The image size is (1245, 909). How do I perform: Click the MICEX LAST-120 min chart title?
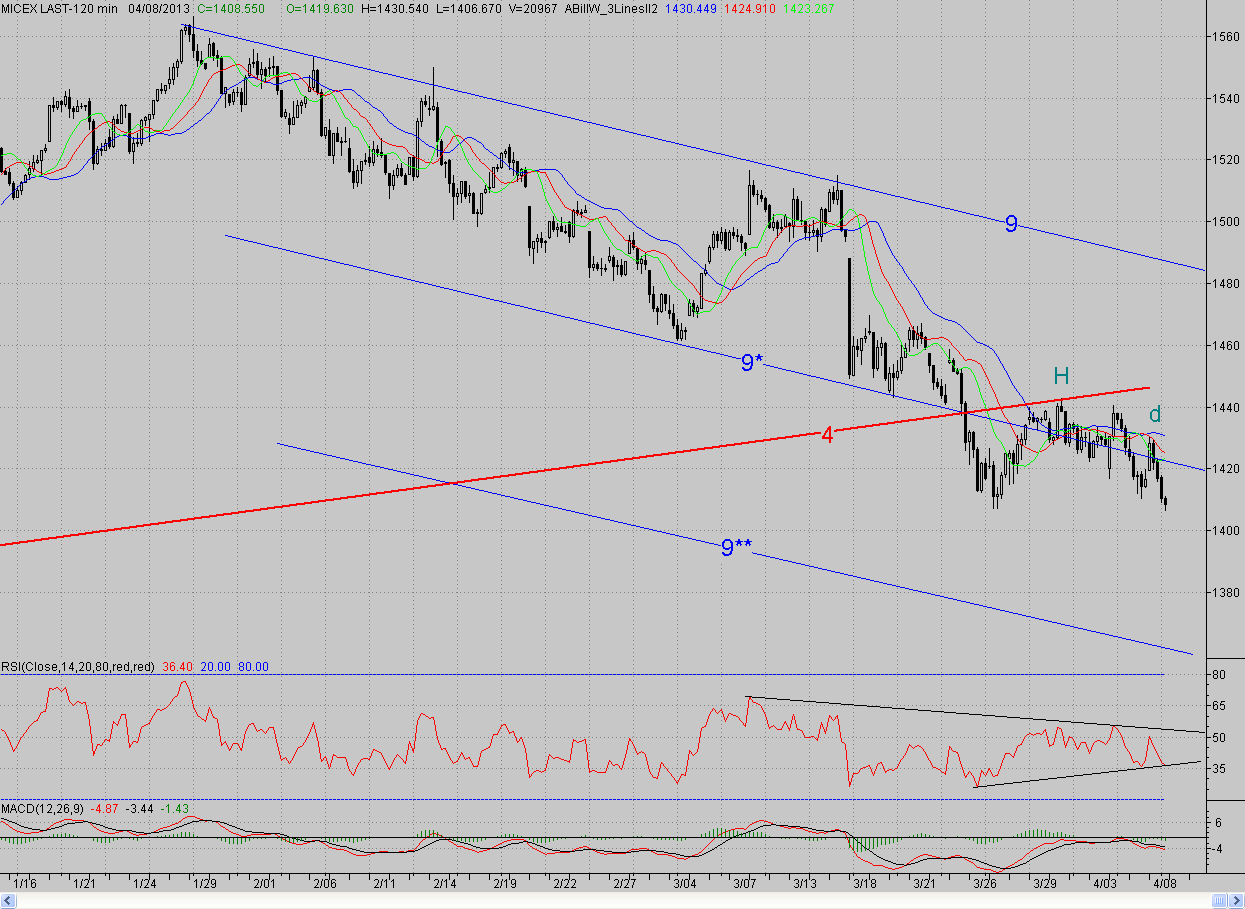tap(58, 8)
